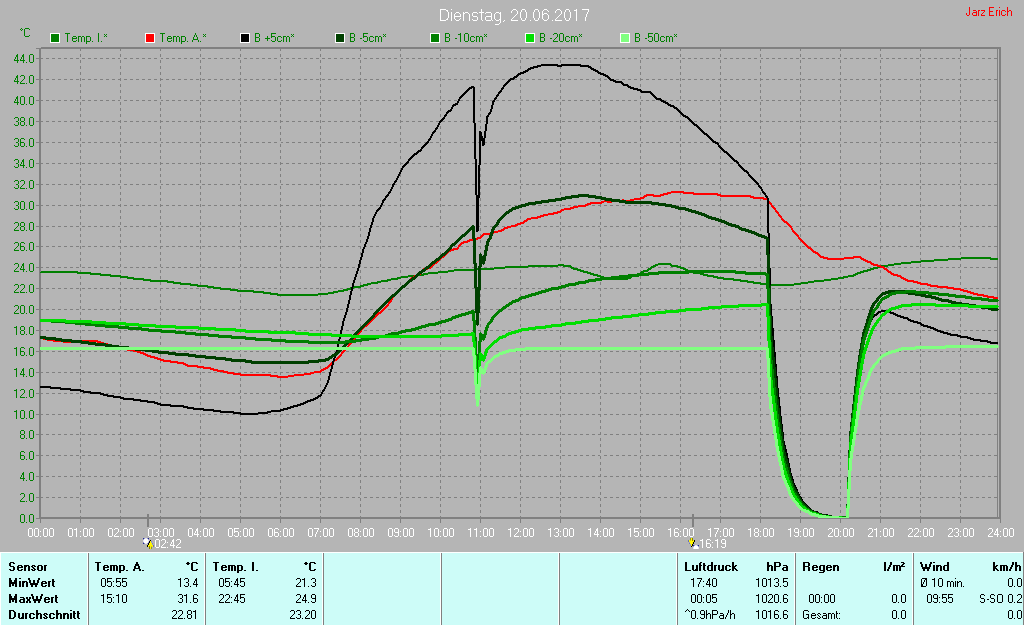Click the Temp. A. minimum value '13.4'

(188, 583)
